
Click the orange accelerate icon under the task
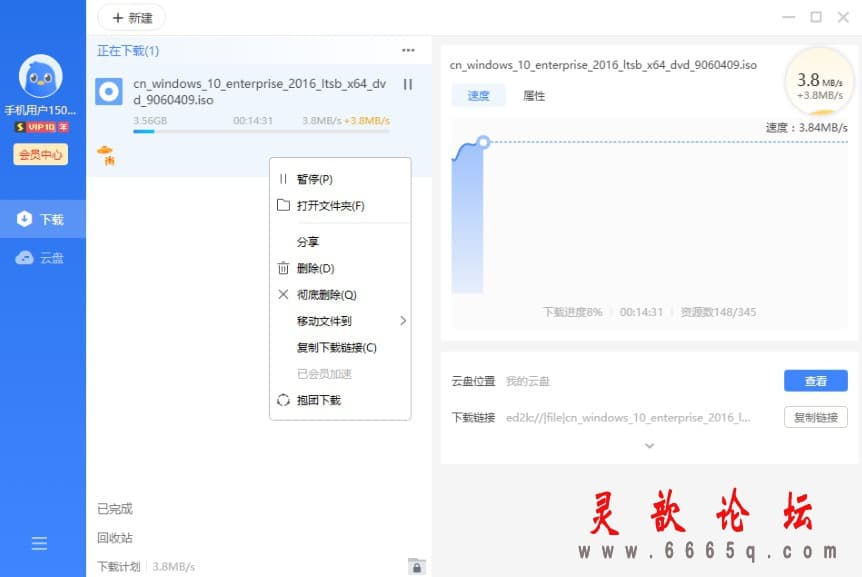pyautogui.click(x=106, y=154)
